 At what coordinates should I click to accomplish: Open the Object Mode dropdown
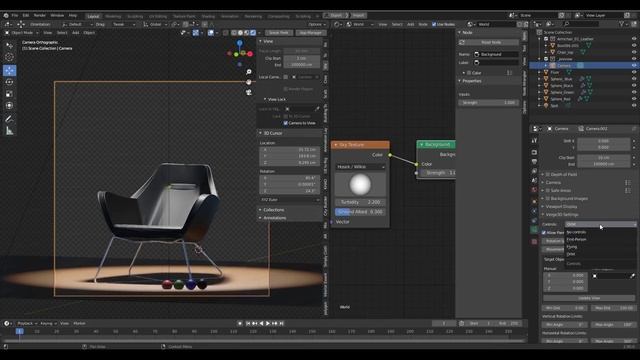[x=21, y=33]
